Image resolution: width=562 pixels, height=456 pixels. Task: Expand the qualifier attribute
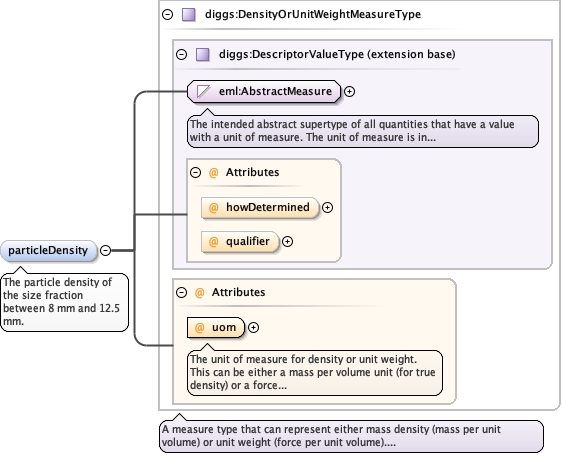tap(287, 242)
